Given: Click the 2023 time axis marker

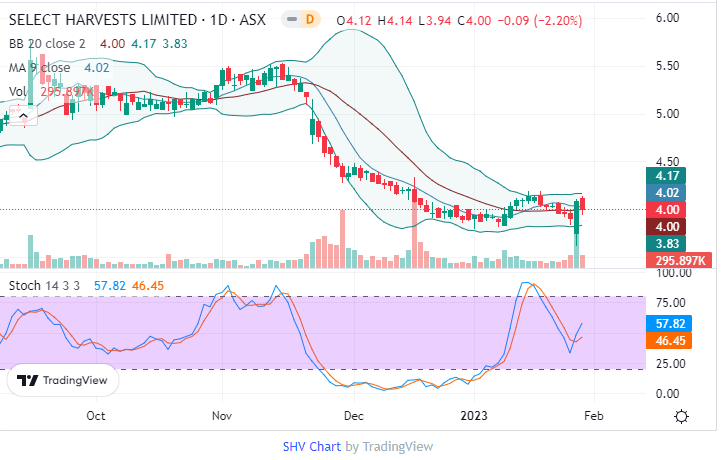Looking at the screenshot, I should coord(474,415).
